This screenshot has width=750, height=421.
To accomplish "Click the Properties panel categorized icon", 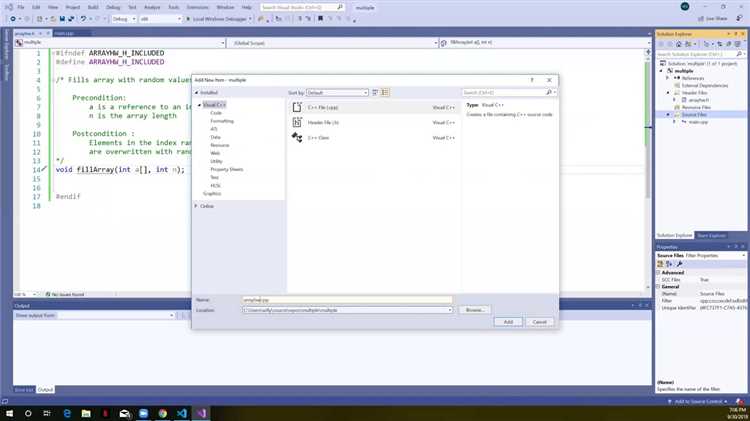I will [661, 264].
